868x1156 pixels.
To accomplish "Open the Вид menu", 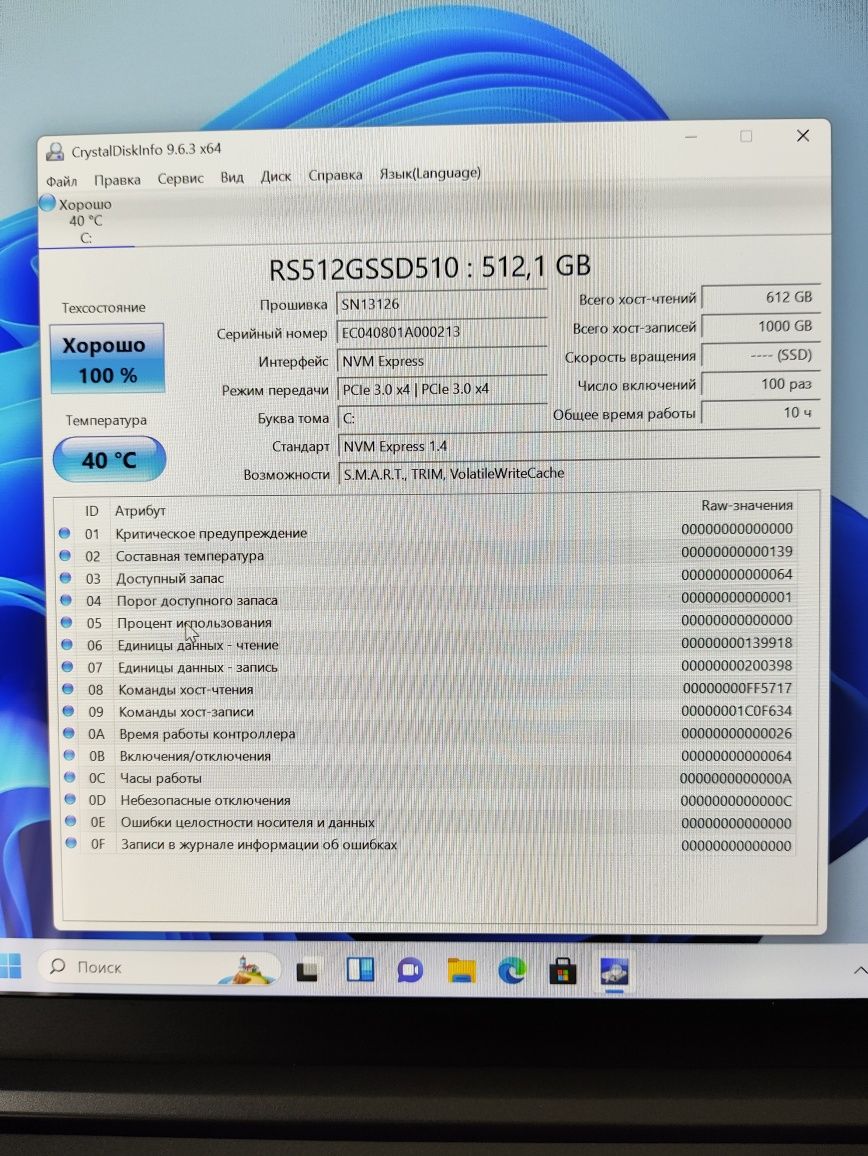I will [232, 178].
